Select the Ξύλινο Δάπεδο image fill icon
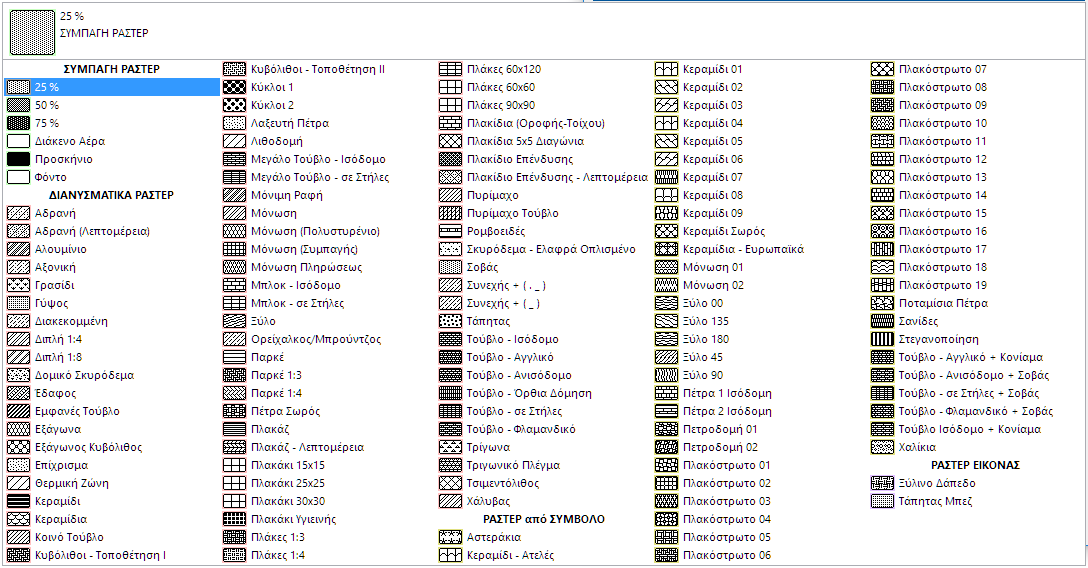1088x568 pixels. 883,483
